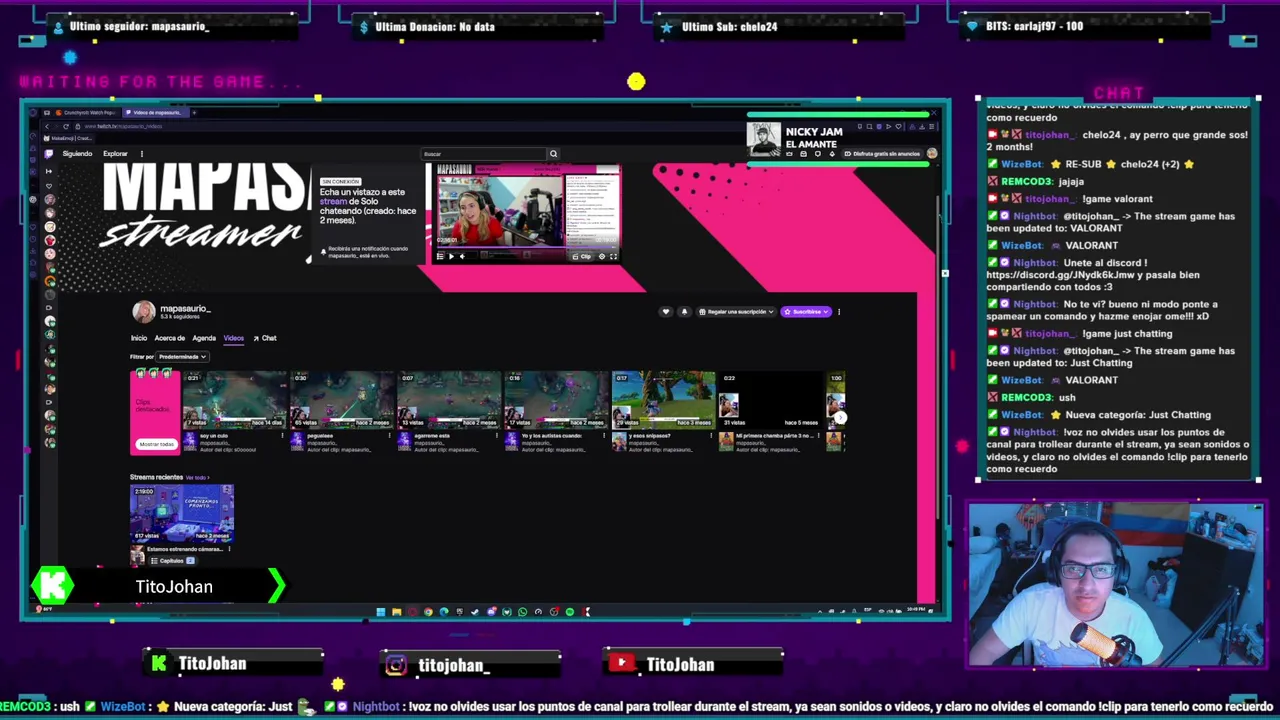Select the Videos channel tab
This screenshot has height=720, width=1280.
point(234,338)
